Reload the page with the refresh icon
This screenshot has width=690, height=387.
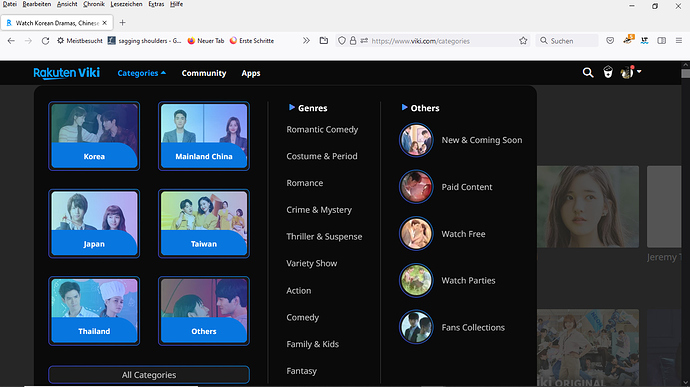pyautogui.click(x=45, y=41)
